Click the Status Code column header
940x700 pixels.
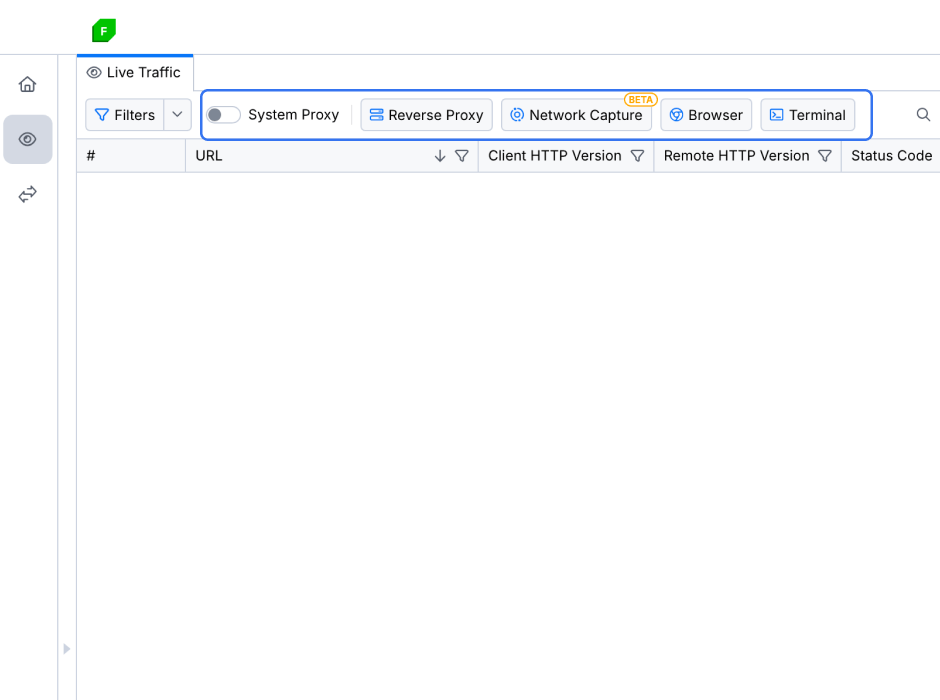(x=889, y=156)
